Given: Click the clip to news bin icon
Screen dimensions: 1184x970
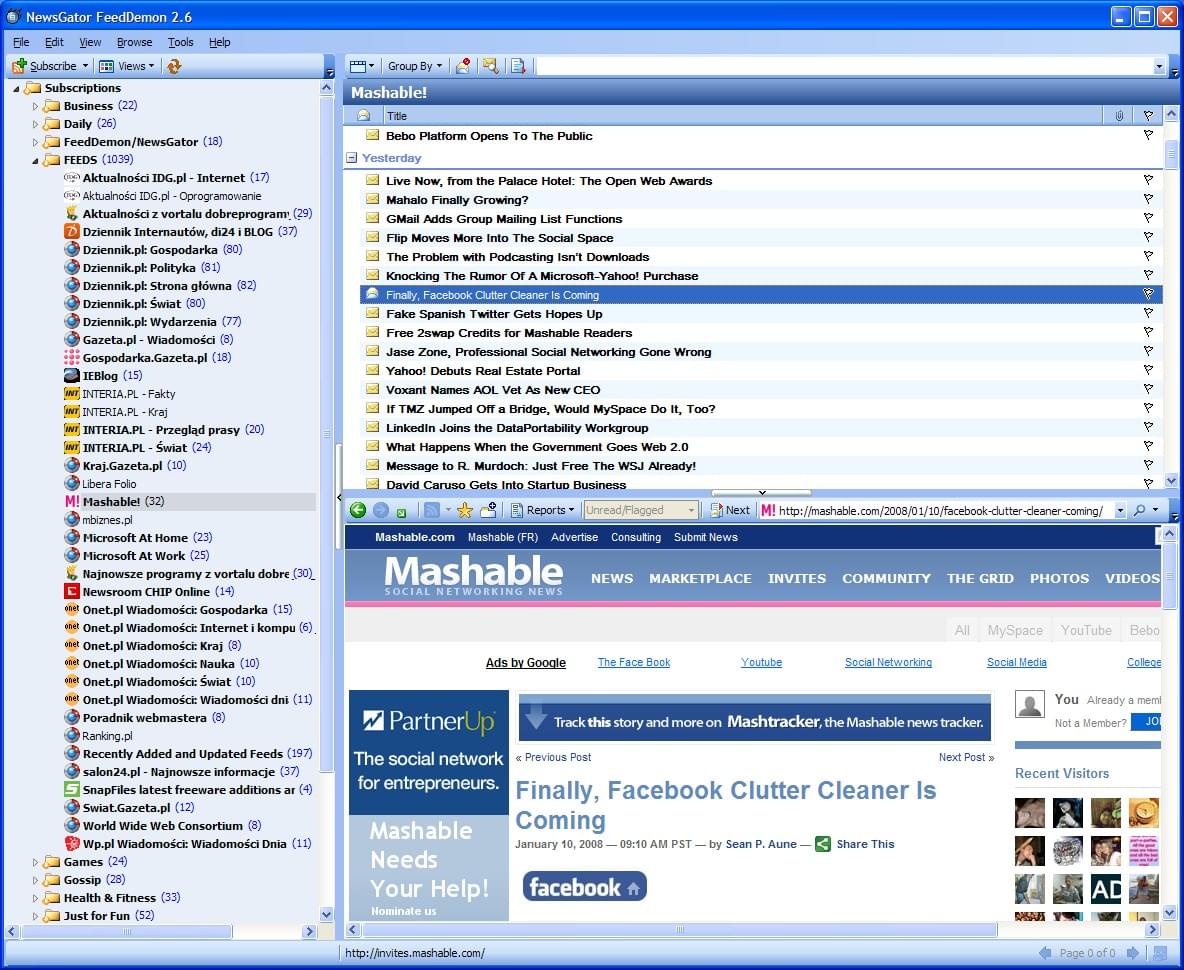Looking at the screenshot, I should click(489, 510).
